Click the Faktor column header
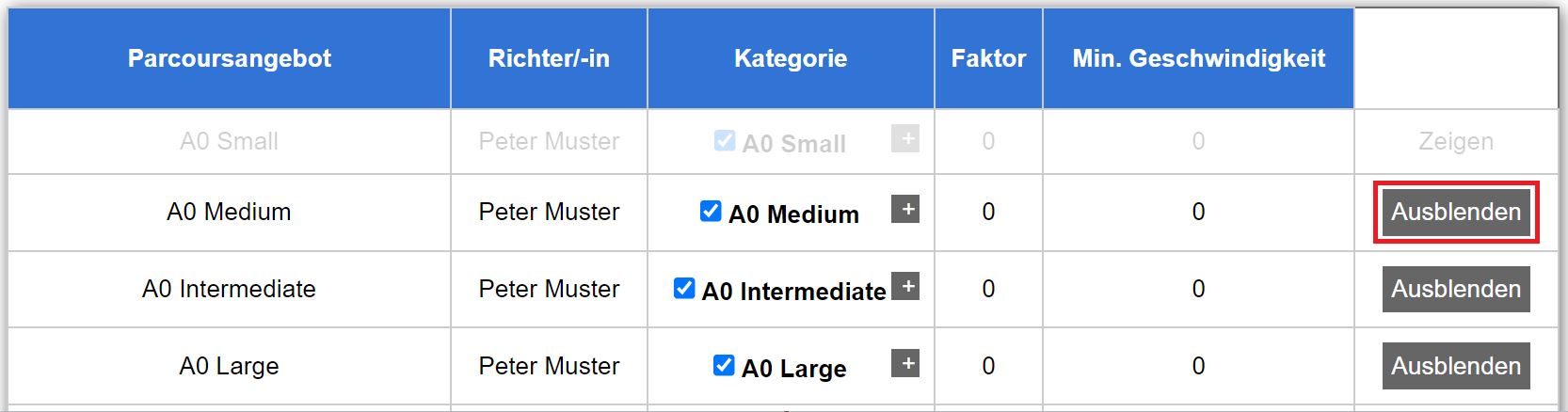This screenshot has width=1568, height=412. click(988, 58)
